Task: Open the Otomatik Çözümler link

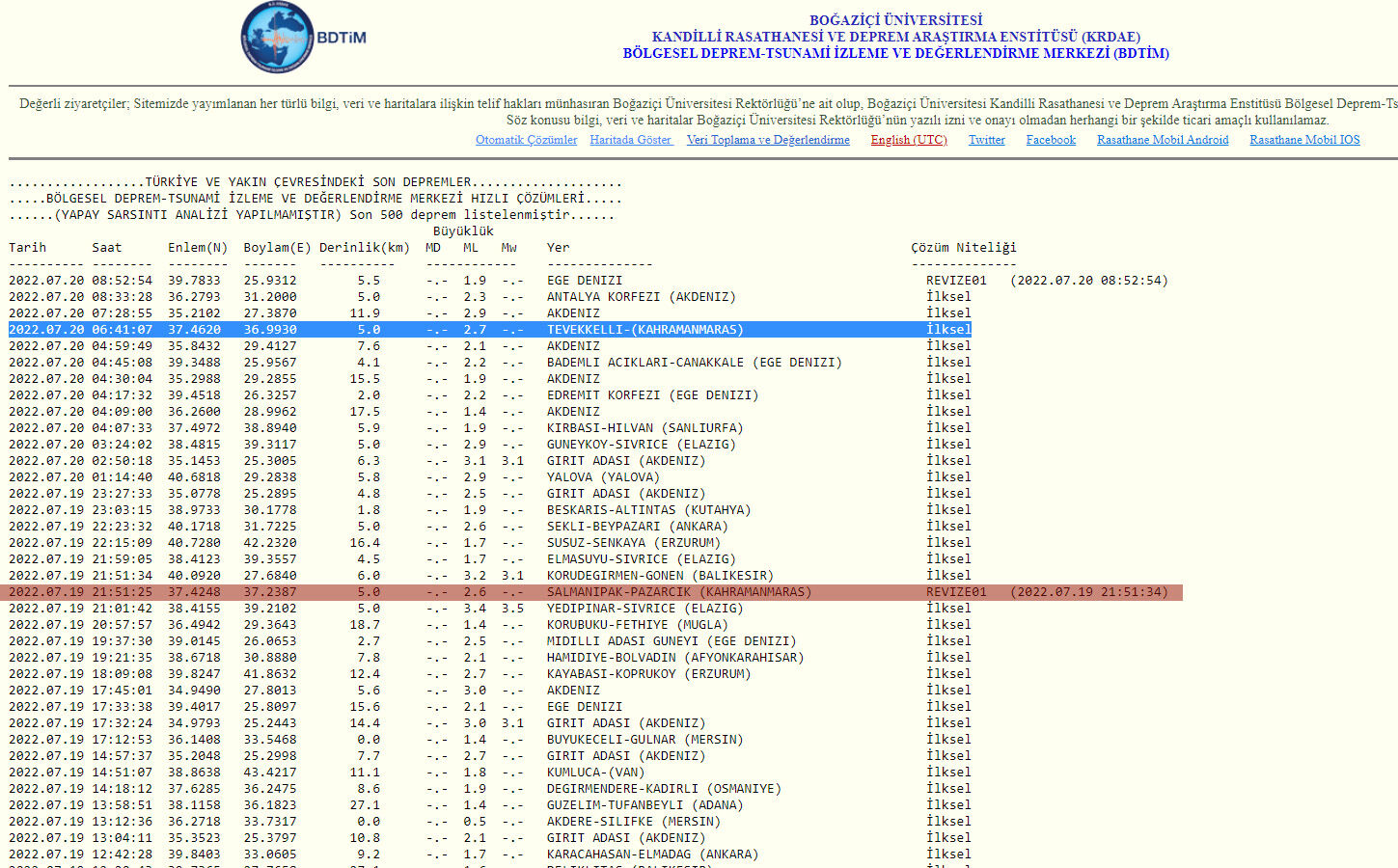Action: point(527,140)
